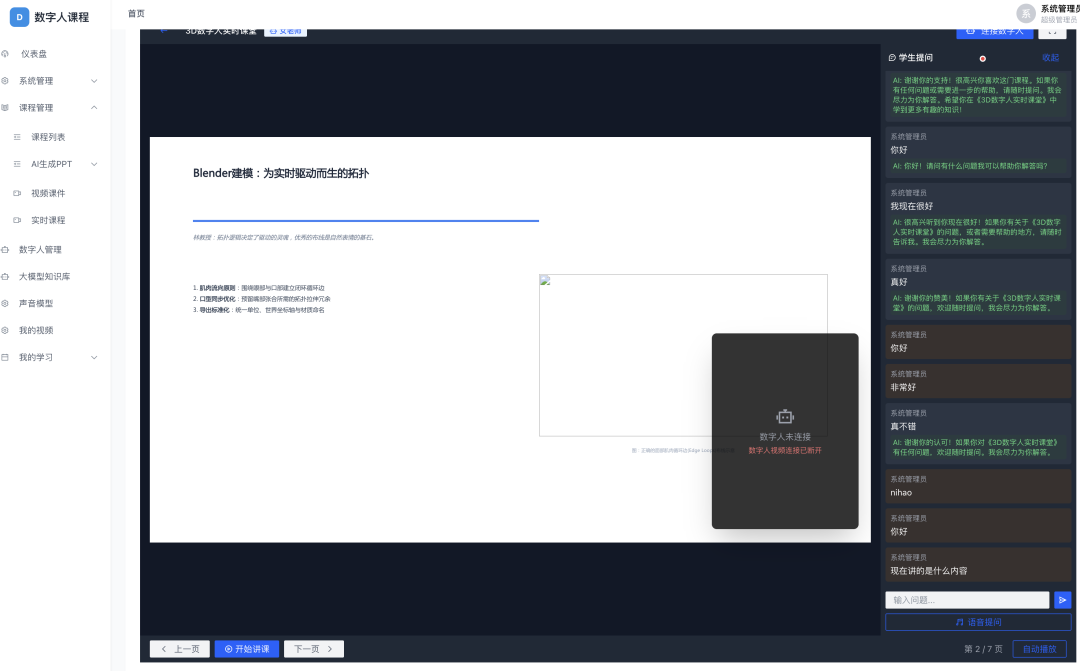Collapse the 课程管理 menu chevron
Image resolution: width=1080 pixels, height=671 pixels.
[94, 108]
